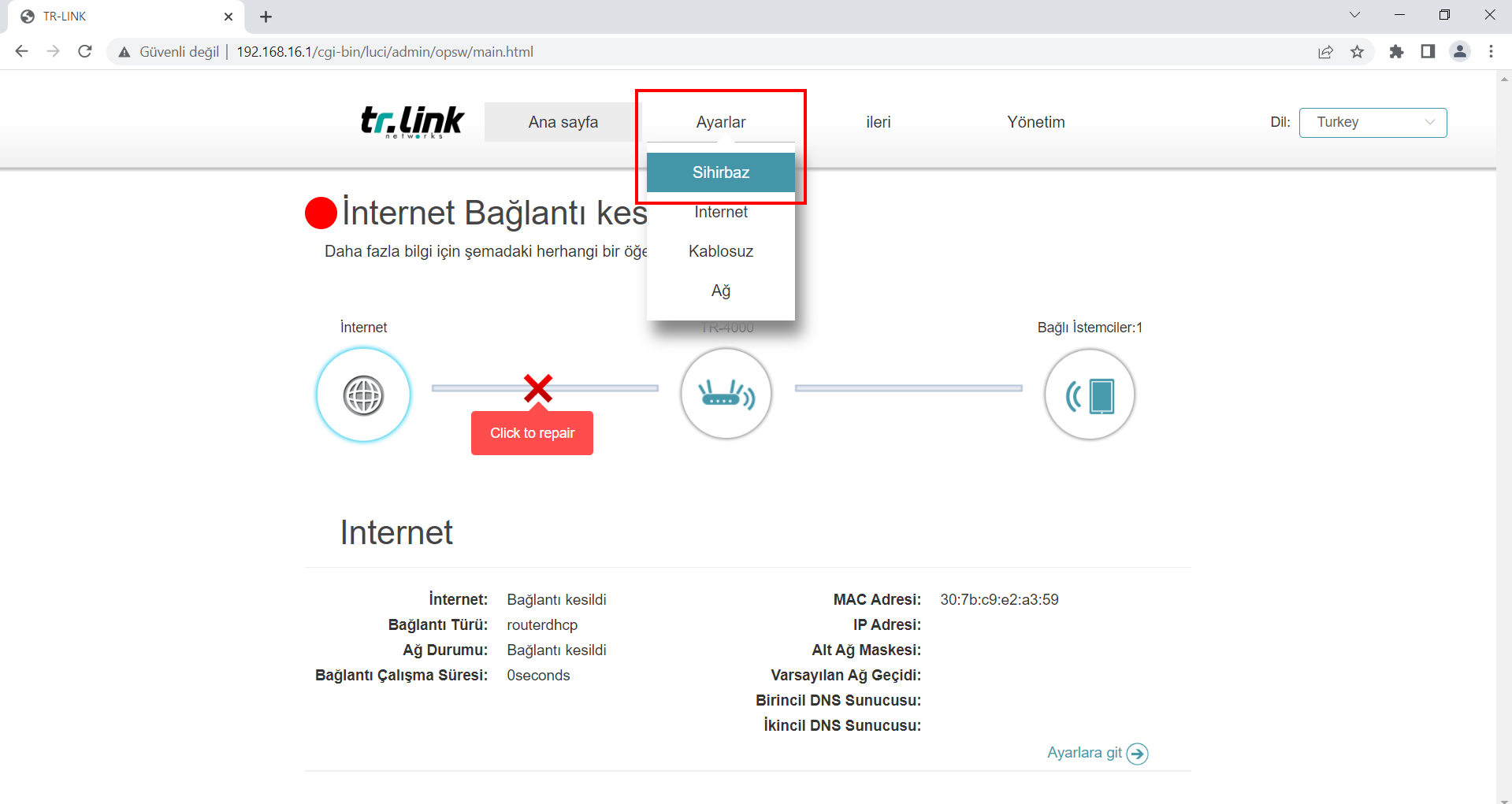1512x804 pixels.
Task: Follow the Ayarlara git link
Action: (1084, 753)
